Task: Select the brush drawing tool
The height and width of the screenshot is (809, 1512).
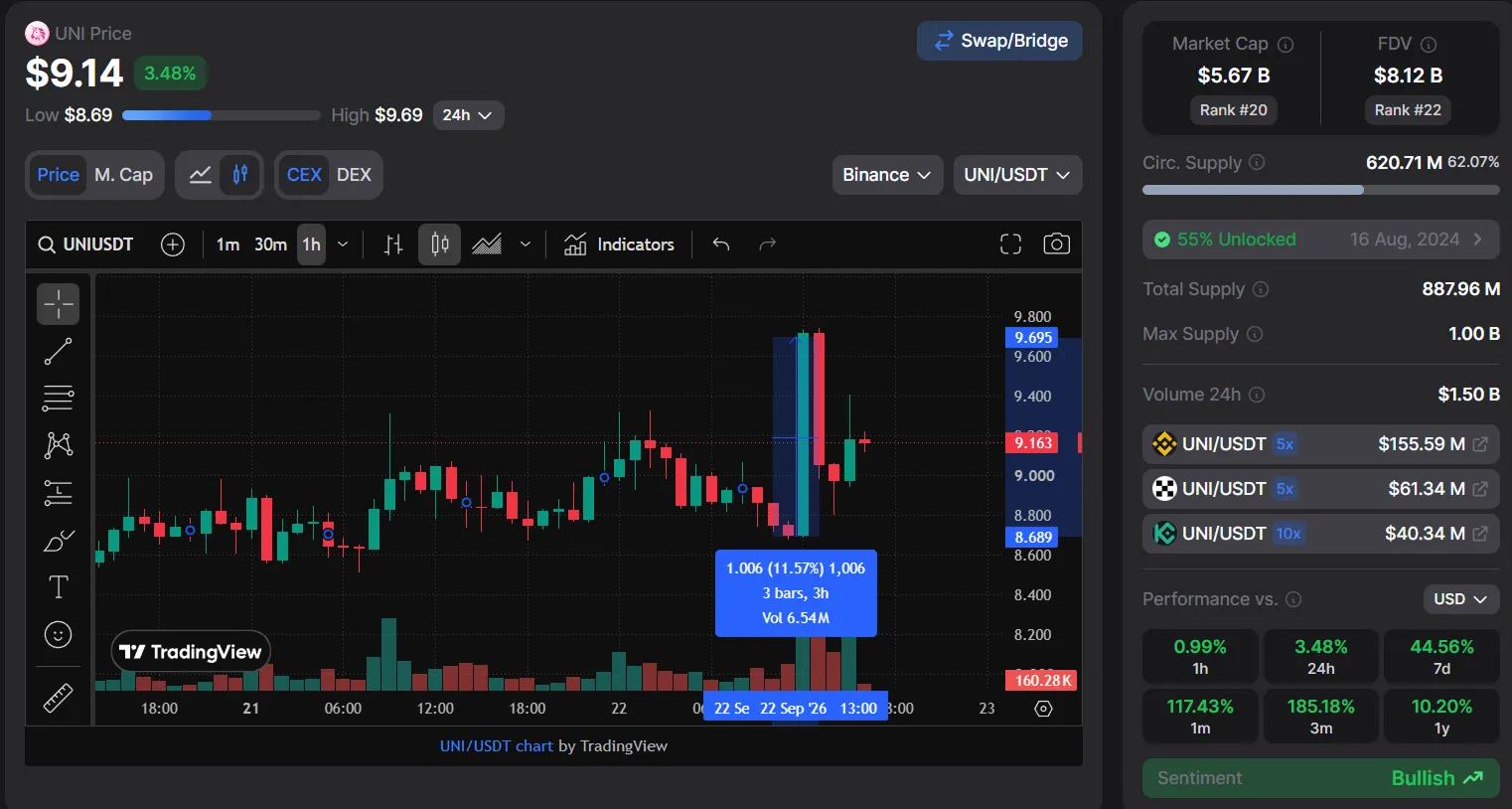Action: tap(58, 541)
